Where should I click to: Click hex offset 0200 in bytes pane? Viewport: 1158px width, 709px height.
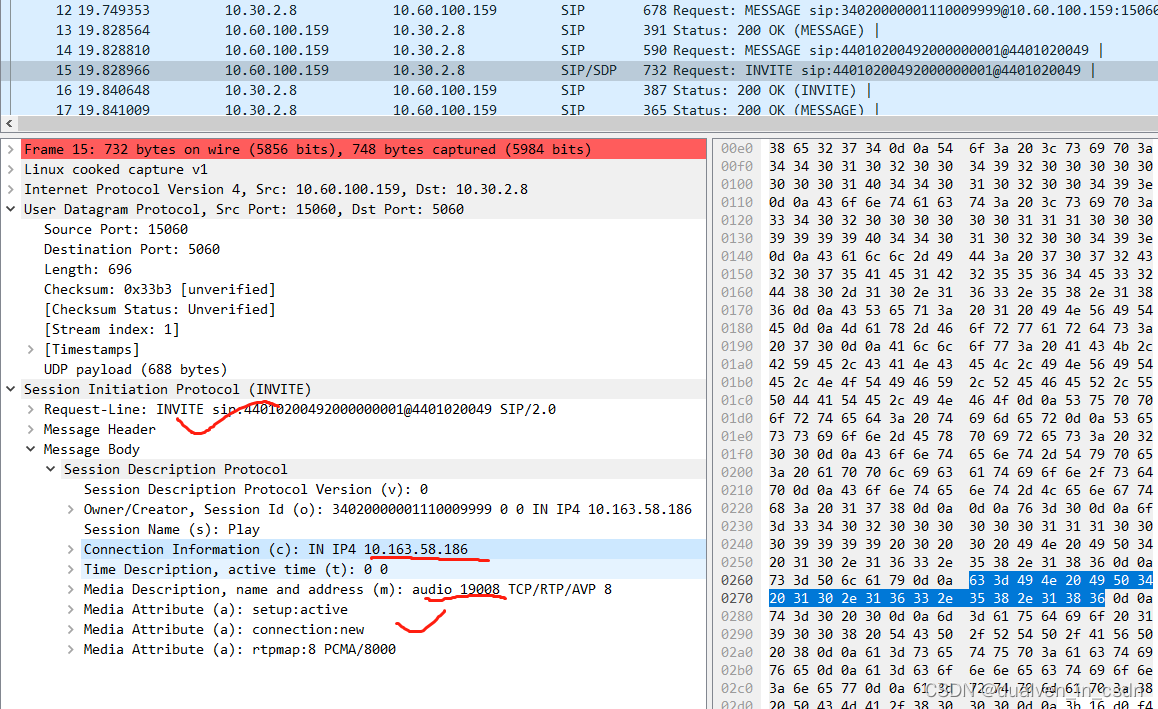[736, 472]
